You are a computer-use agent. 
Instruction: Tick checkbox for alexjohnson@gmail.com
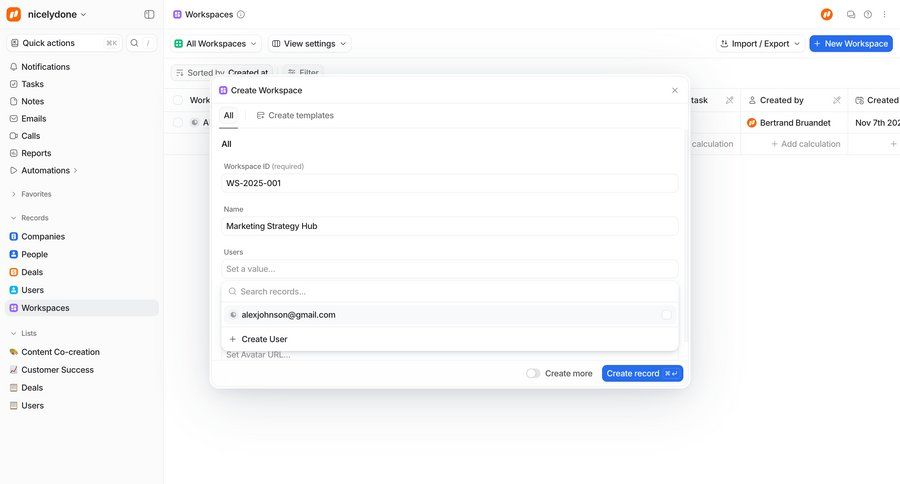point(666,315)
